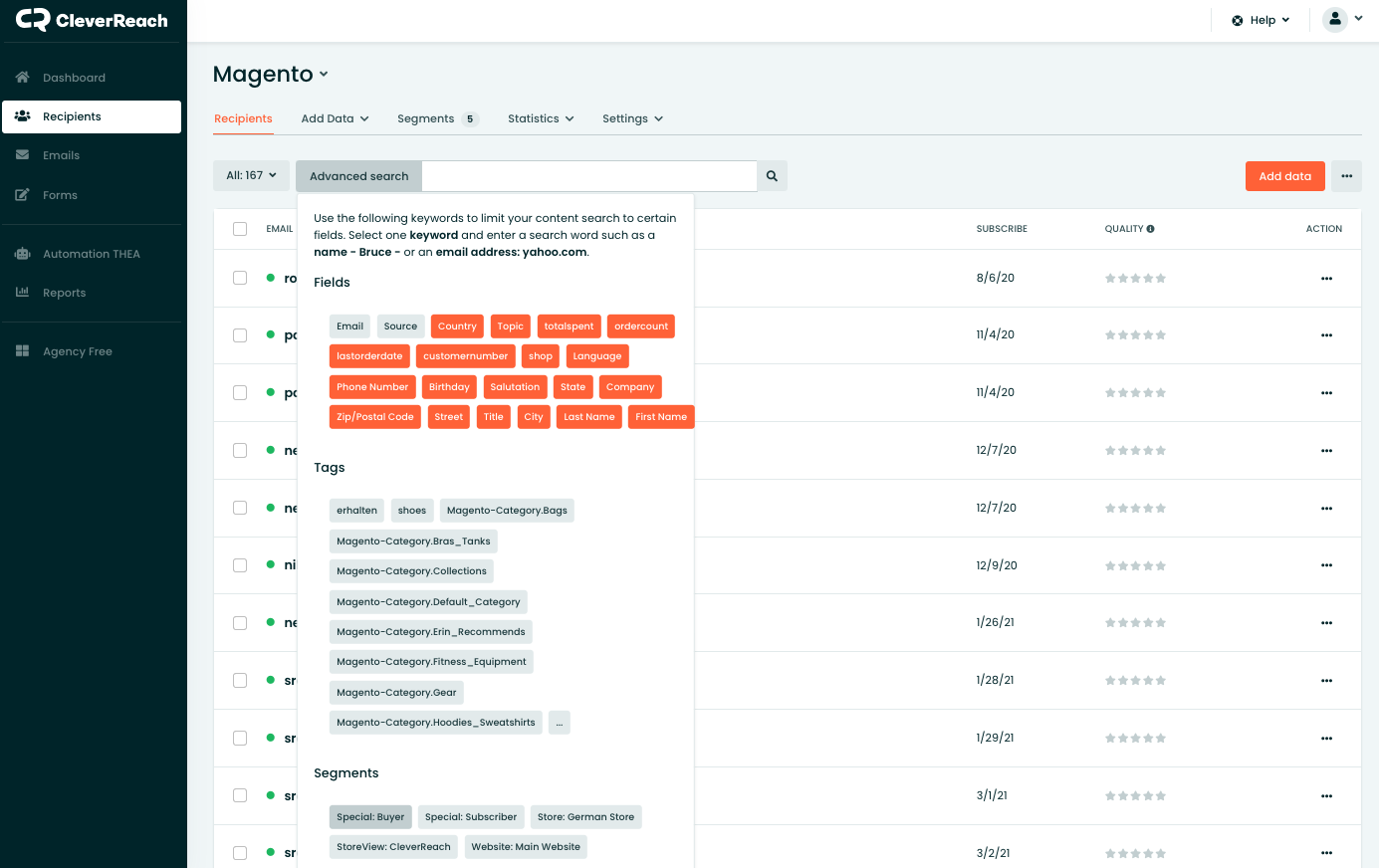Click the search magnifier button

772,176
